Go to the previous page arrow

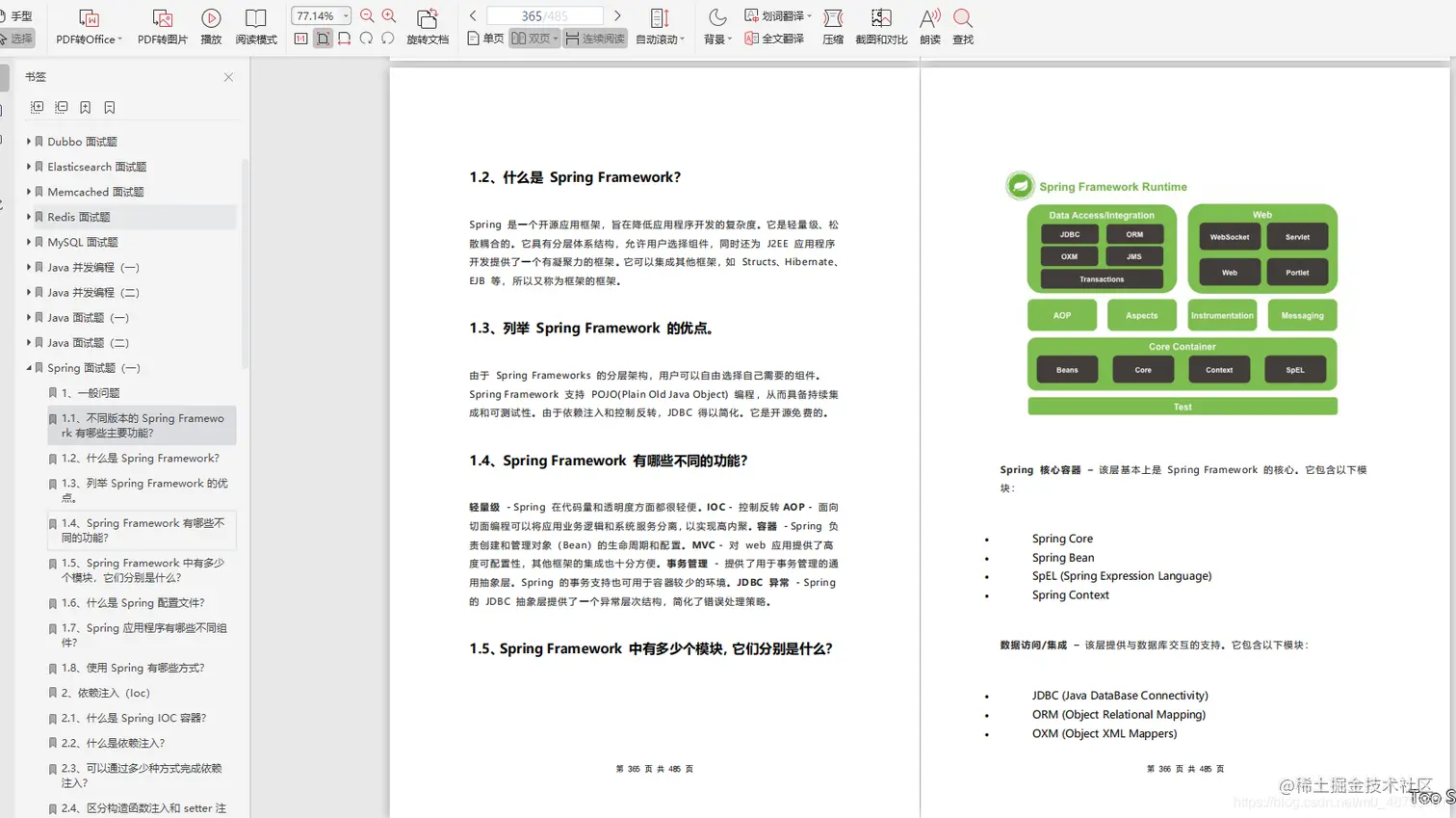coord(473,15)
